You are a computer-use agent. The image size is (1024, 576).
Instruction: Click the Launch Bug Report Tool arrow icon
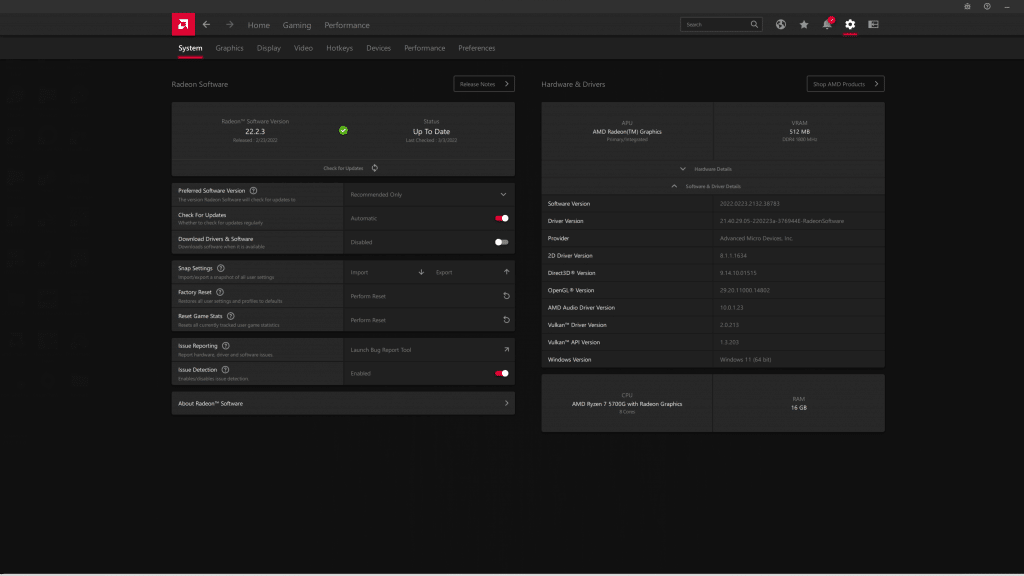click(506, 349)
